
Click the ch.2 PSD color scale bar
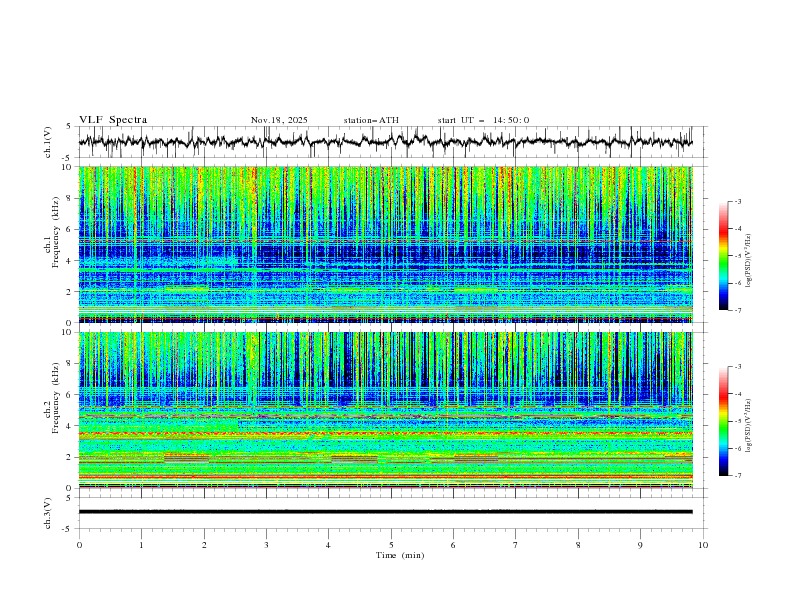tap(724, 421)
